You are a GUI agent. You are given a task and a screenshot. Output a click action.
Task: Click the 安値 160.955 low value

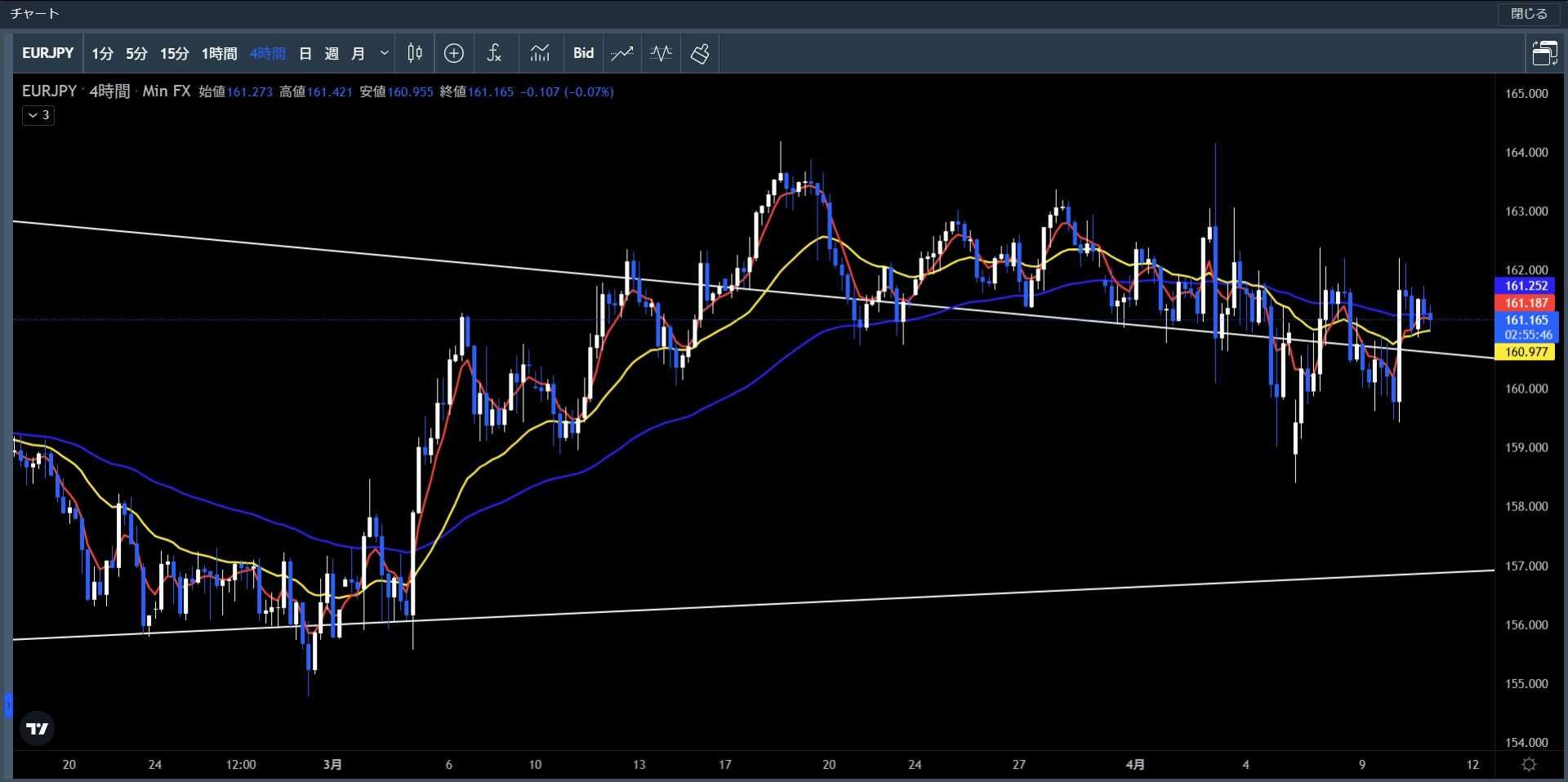pyautogui.click(x=396, y=91)
